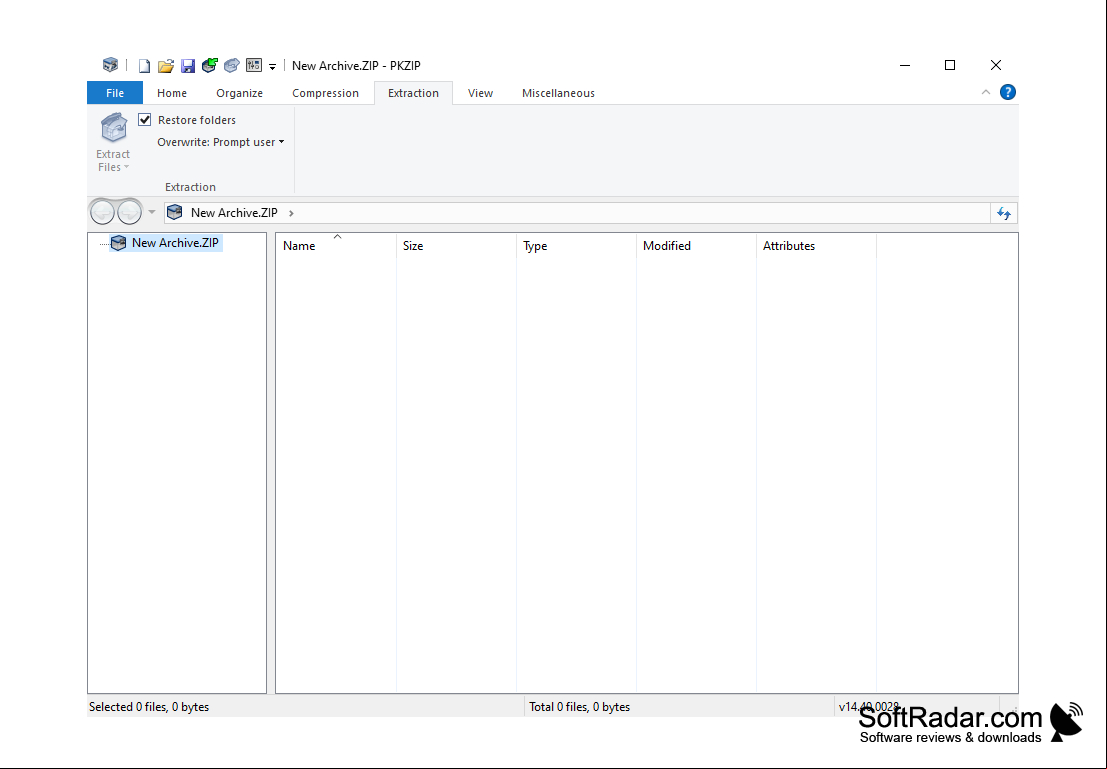The width and height of the screenshot is (1107, 769).
Task: Save archive using the floppy disk icon
Action: pyautogui.click(x=188, y=66)
